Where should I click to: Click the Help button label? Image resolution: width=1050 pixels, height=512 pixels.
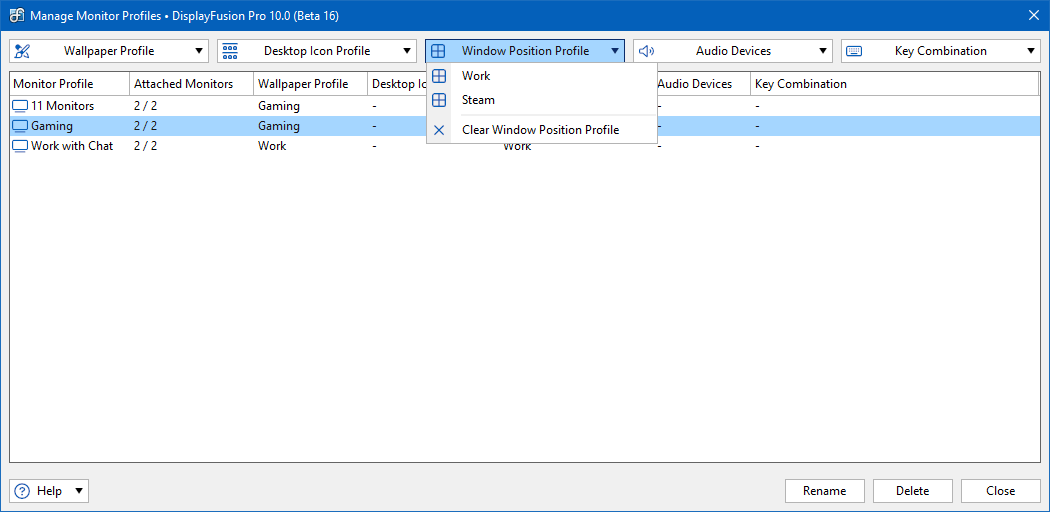[50, 491]
